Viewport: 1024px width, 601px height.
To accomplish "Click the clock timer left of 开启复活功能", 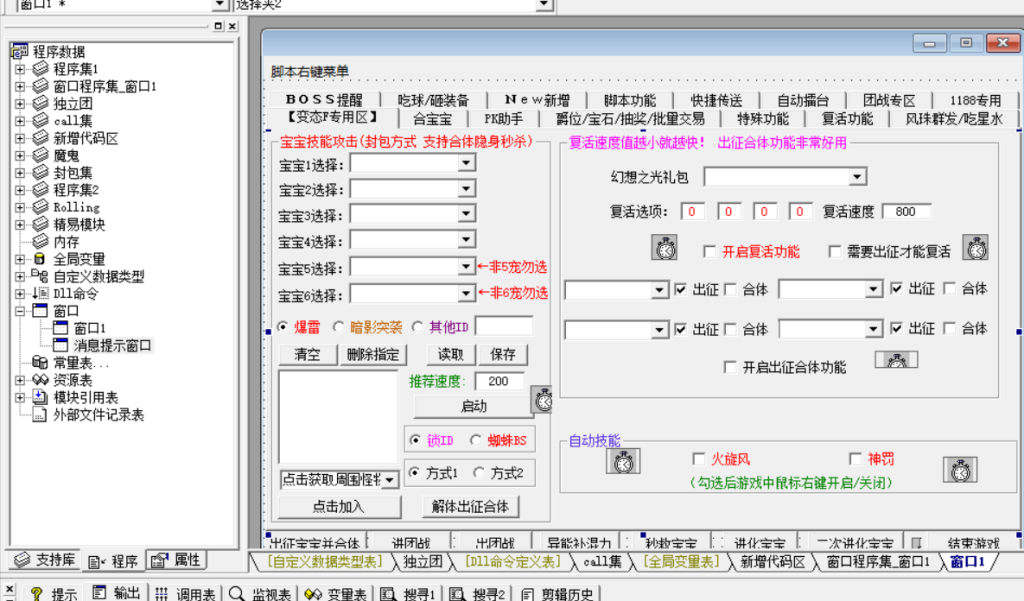I will click(x=665, y=248).
